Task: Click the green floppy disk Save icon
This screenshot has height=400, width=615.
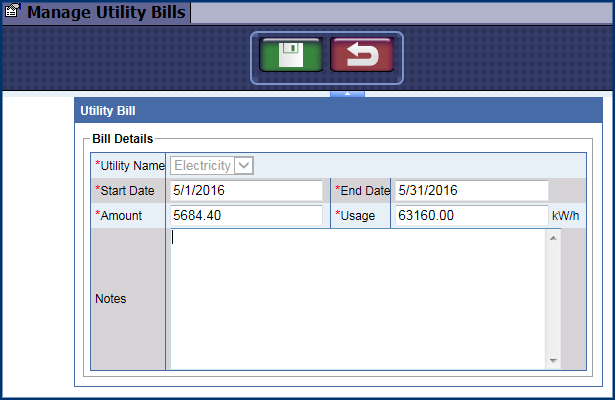Action: [291, 57]
